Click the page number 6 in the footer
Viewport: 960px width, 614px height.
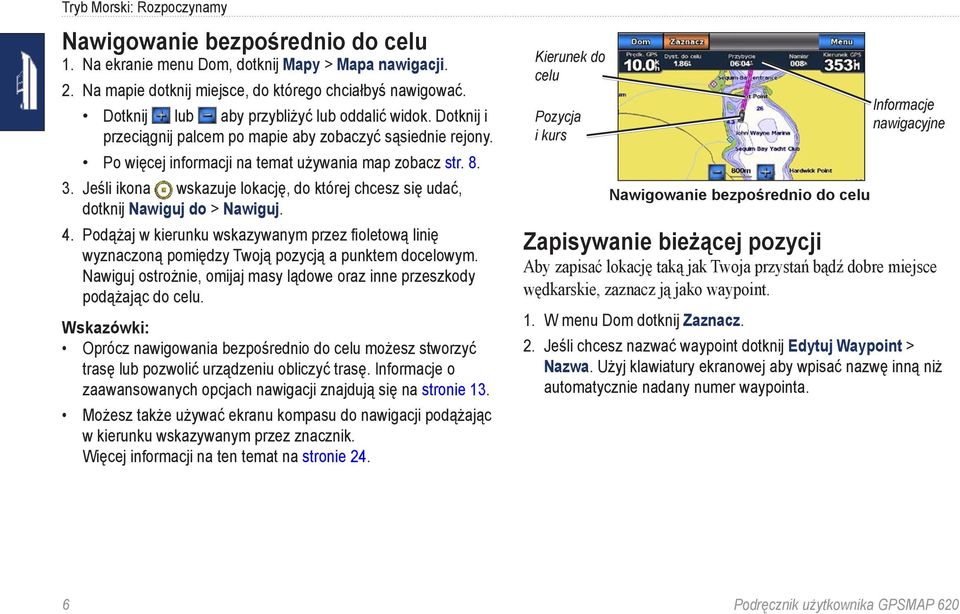coord(66,605)
